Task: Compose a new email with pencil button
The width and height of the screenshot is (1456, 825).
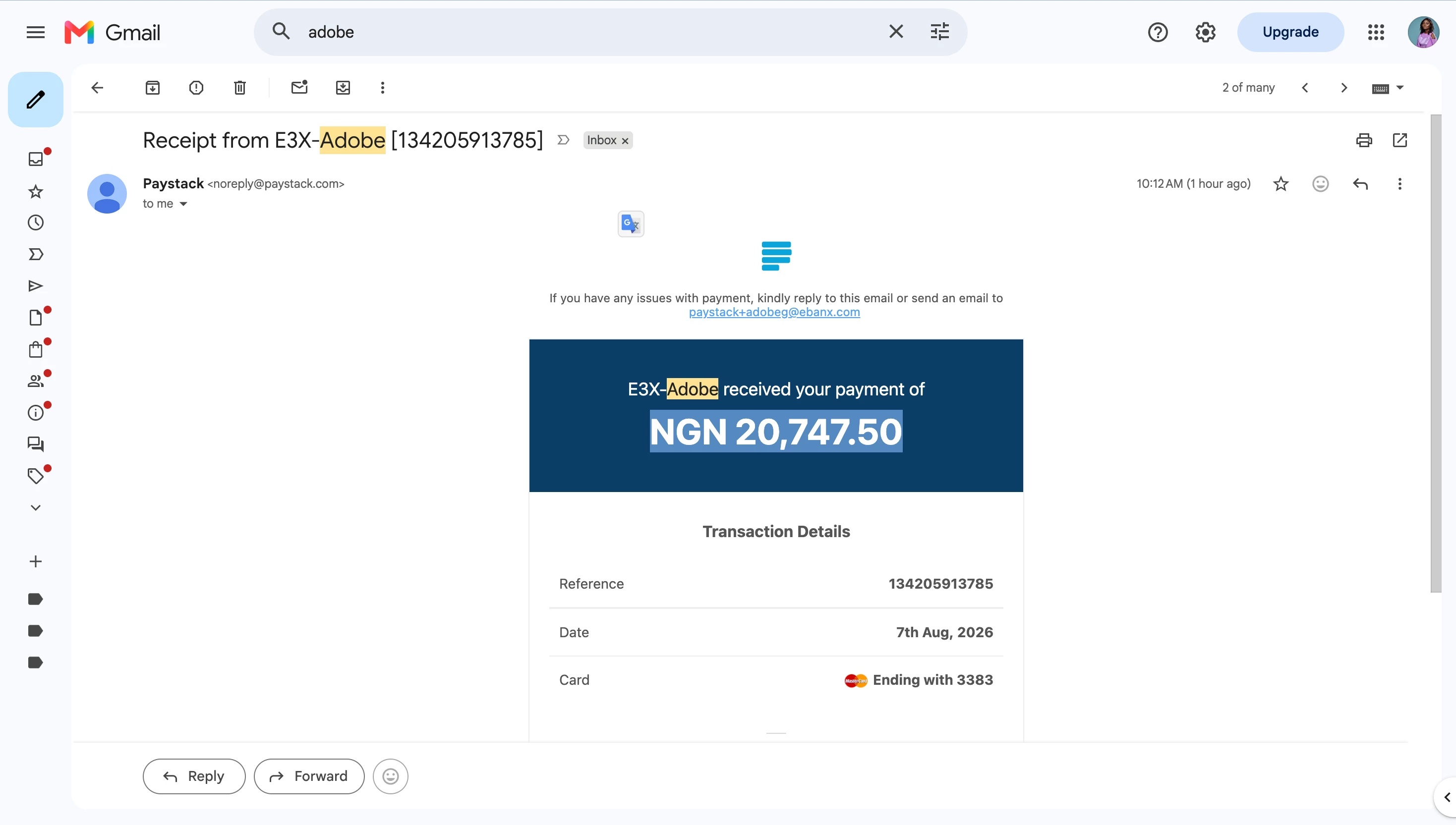Action: 36,100
